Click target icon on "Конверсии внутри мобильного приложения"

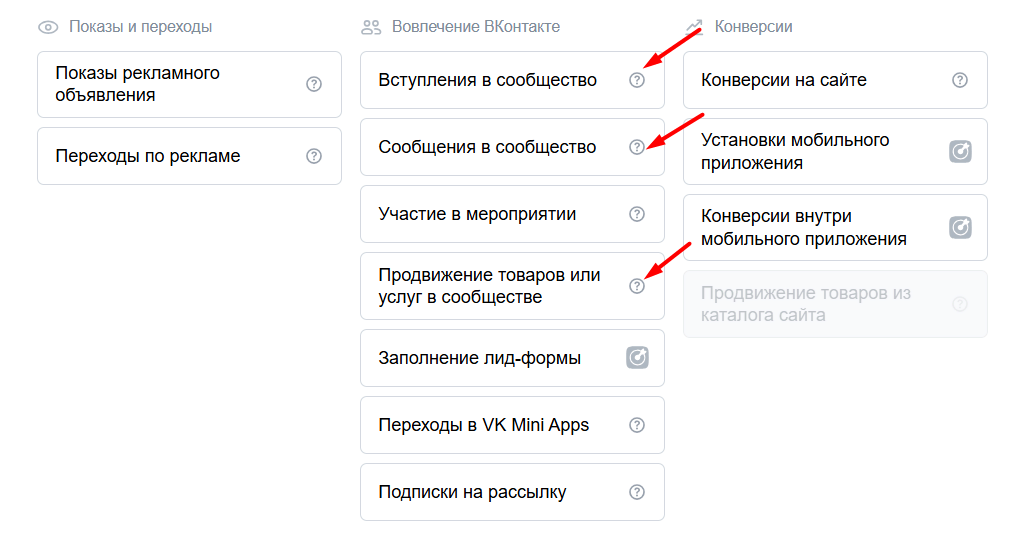960,227
